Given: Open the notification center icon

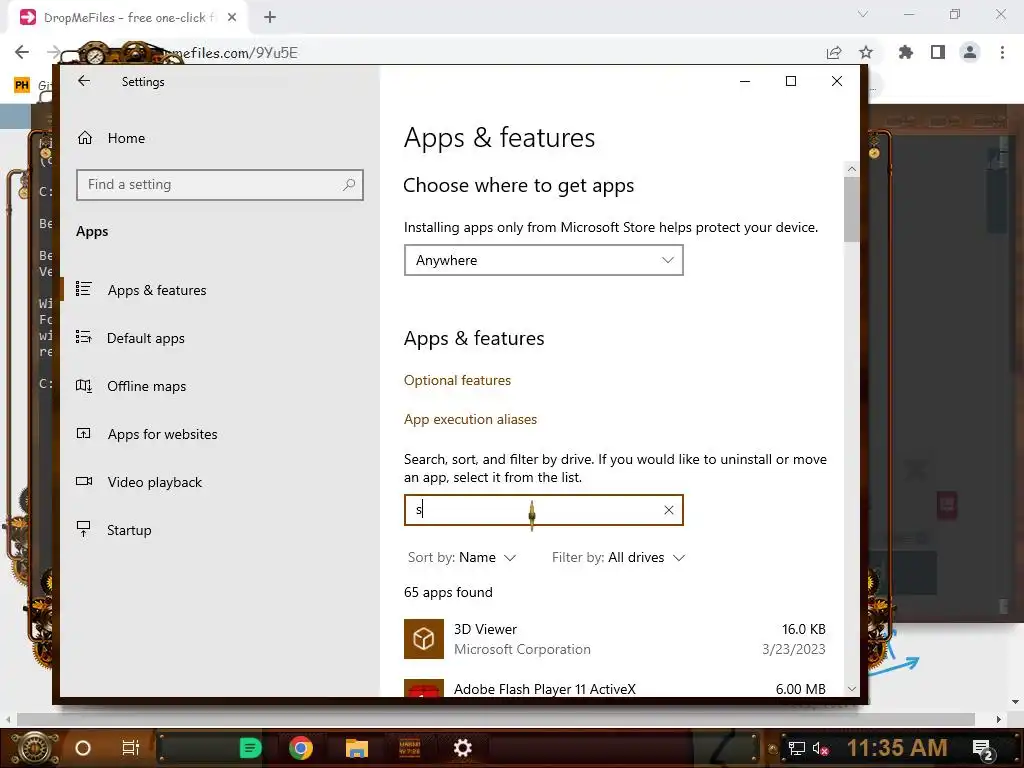Looking at the screenshot, I should 983,748.
